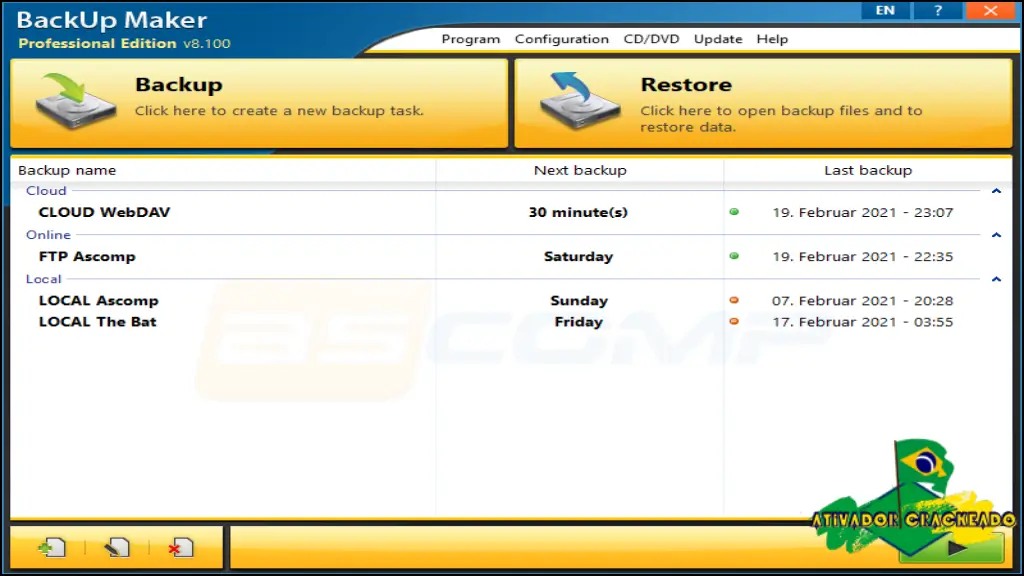Click the Backup hard drive icon
Screen dimensions: 1024x576
coord(76,101)
